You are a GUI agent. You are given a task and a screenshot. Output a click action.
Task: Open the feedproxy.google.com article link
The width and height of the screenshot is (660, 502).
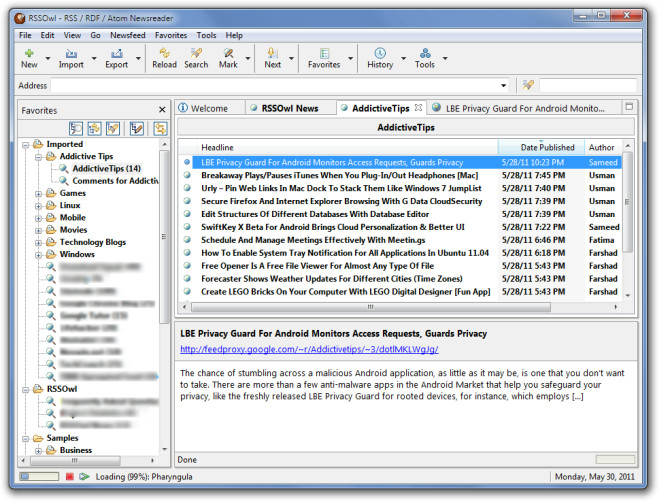click(309, 349)
